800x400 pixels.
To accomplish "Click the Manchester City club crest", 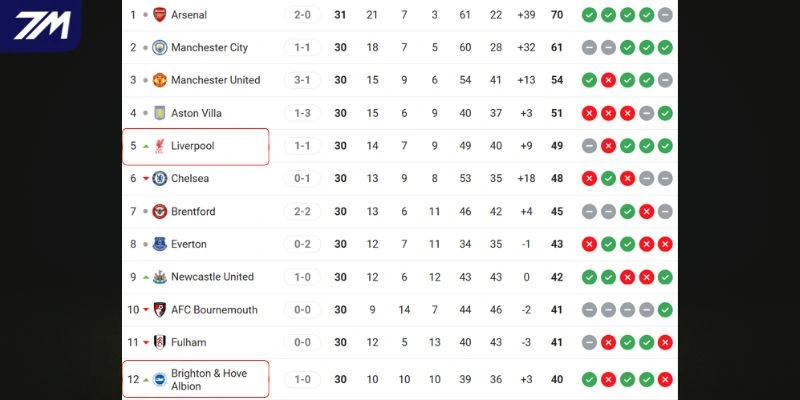I will (x=159, y=48).
